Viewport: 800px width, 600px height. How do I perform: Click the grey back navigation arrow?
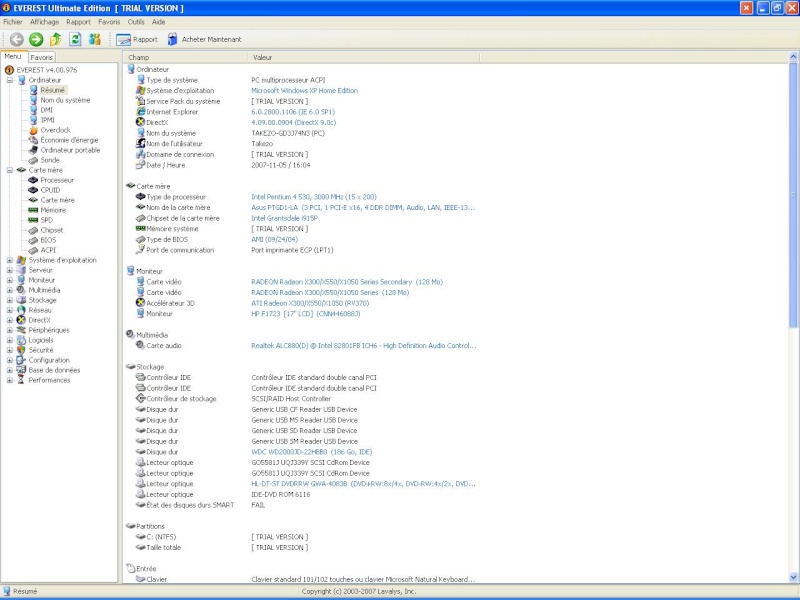point(17,39)
